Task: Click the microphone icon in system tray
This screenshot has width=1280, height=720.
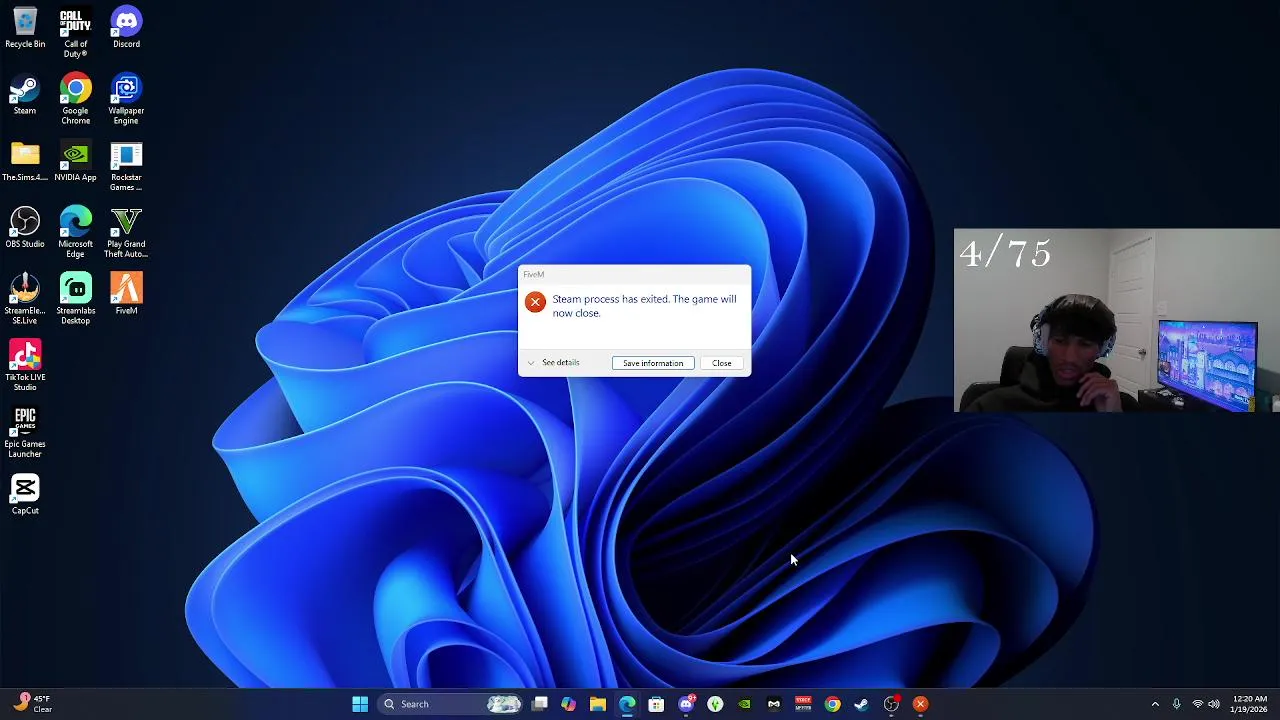Action: 1176,704
